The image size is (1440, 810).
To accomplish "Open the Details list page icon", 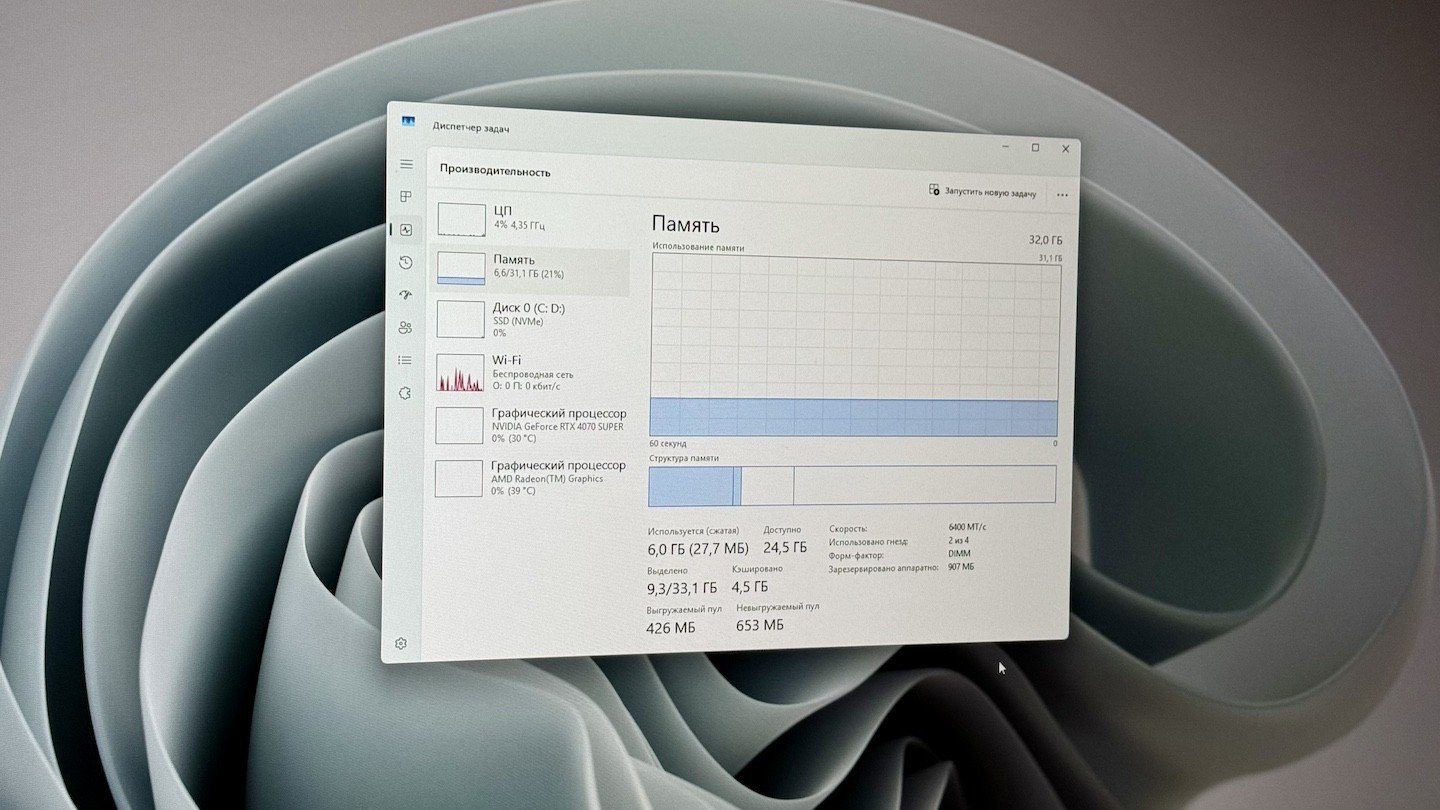I will click(x=404, y=360).
